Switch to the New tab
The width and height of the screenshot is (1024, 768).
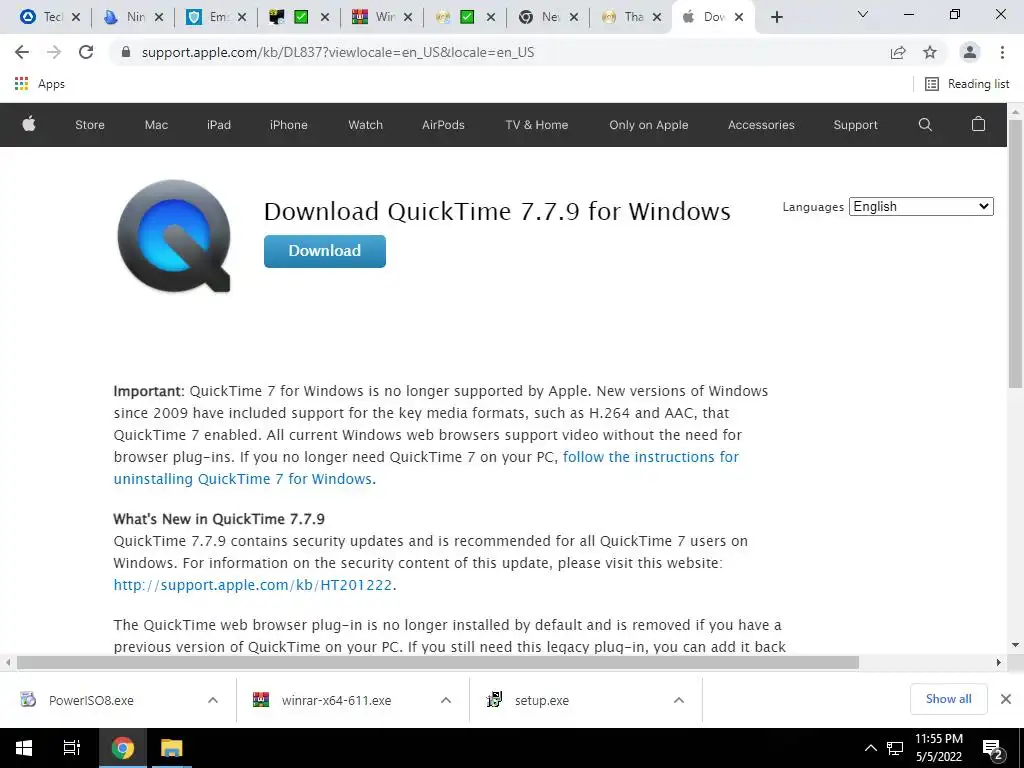pos(549,17)
